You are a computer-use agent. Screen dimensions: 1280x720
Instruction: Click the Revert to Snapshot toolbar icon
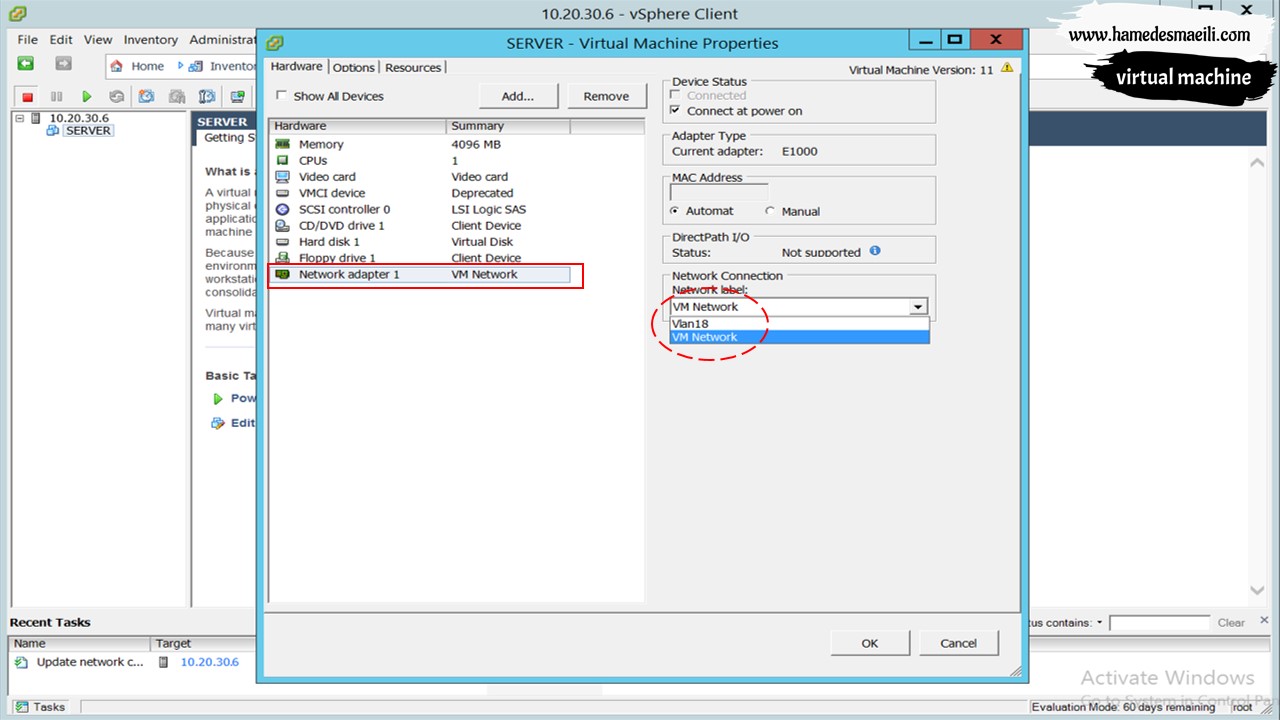[x=177, y=97]
